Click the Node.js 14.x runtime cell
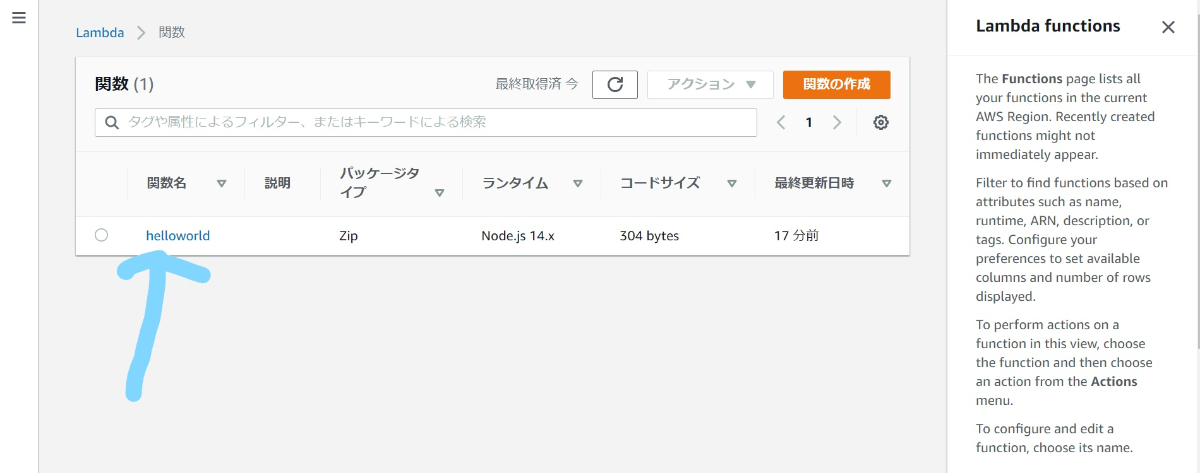 [x=518, y=236]
